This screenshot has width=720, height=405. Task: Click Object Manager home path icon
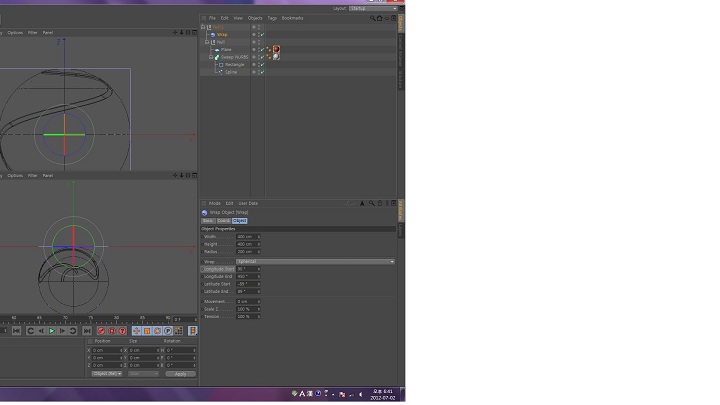click(x=379, y=18)
